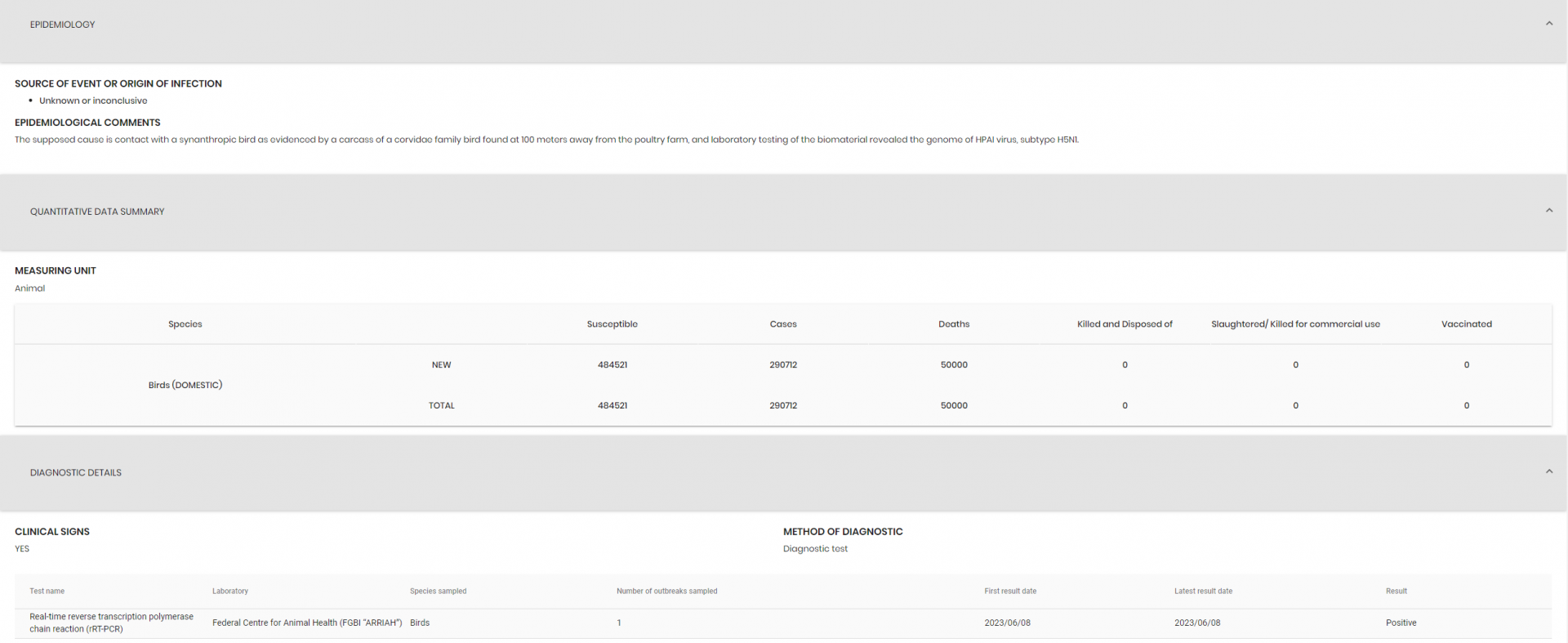Click the First result date header
This screenshot has height=643, width=1568.
coord(1009,592)
